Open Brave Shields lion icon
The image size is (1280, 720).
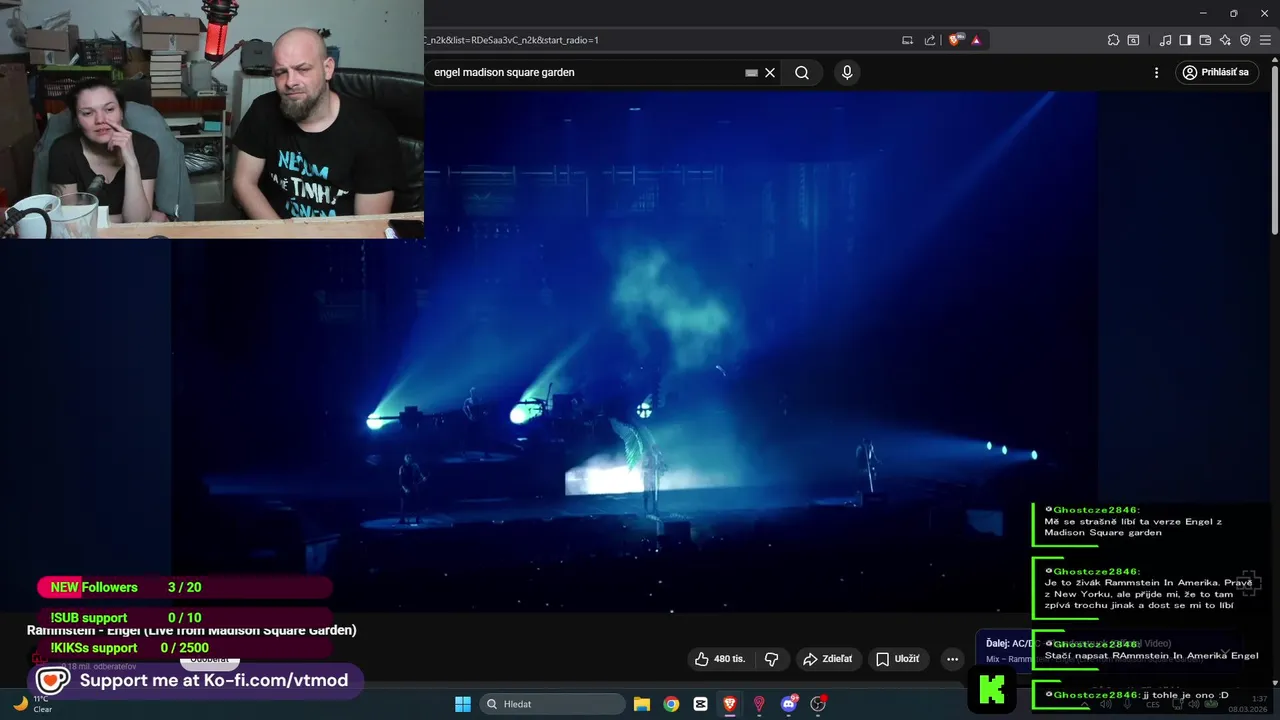(x=955, y=40)
